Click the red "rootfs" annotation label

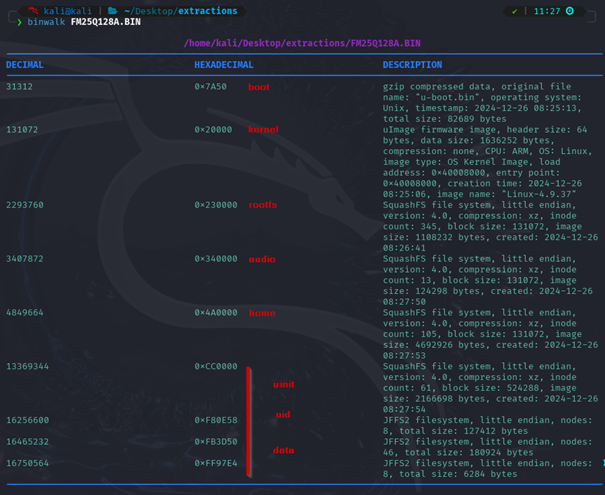tap(262, 205)
